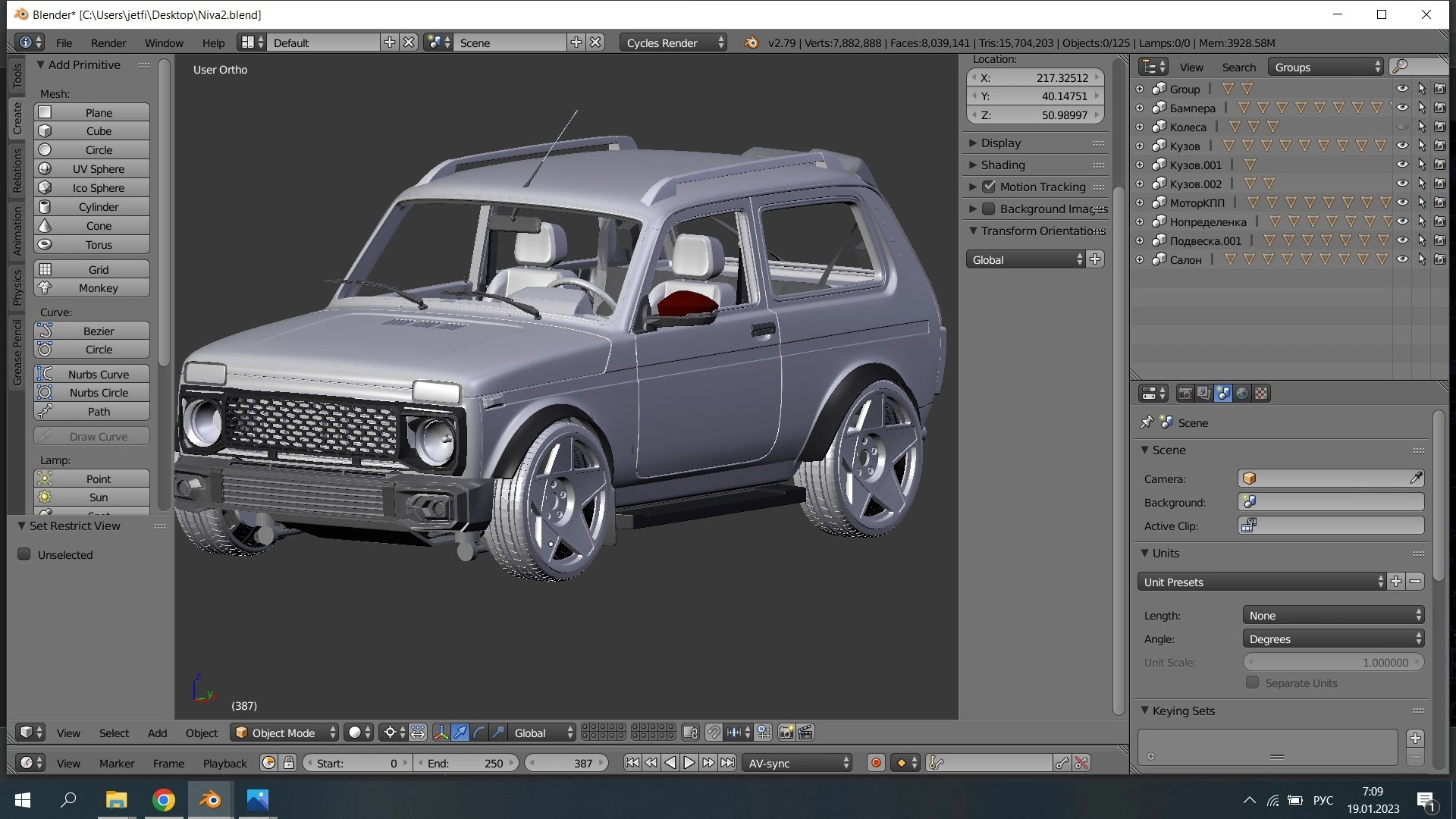
Task: Click the current frame 387 field
Action: pos(567,763)
